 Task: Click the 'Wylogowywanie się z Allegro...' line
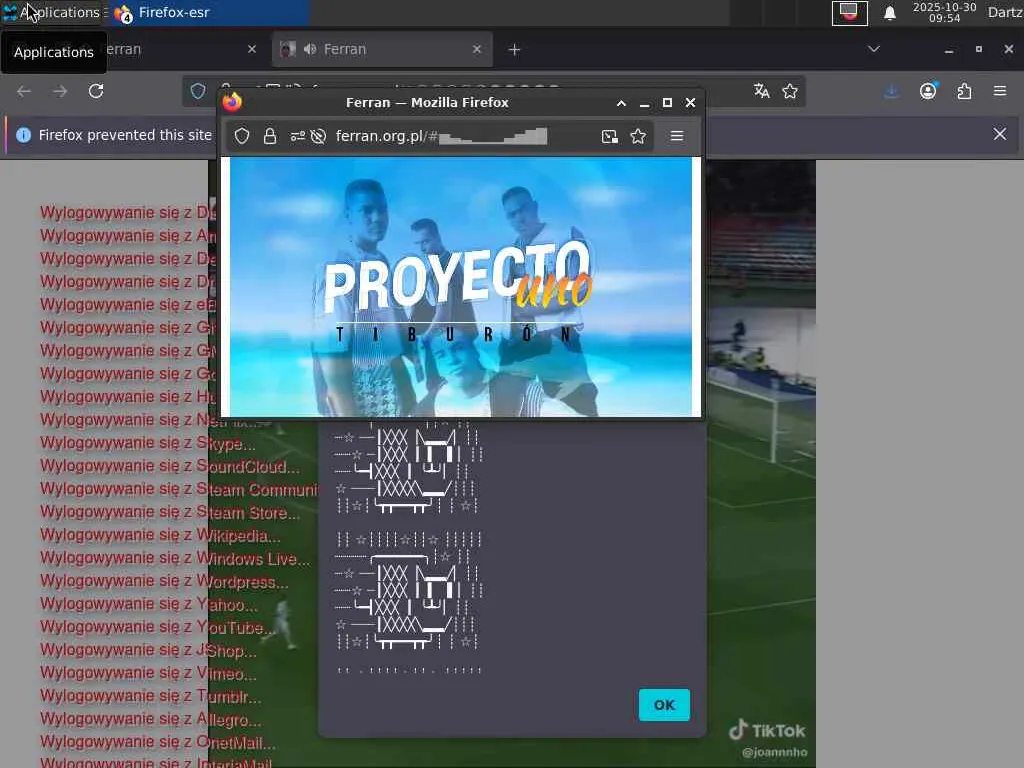[151, 720]
